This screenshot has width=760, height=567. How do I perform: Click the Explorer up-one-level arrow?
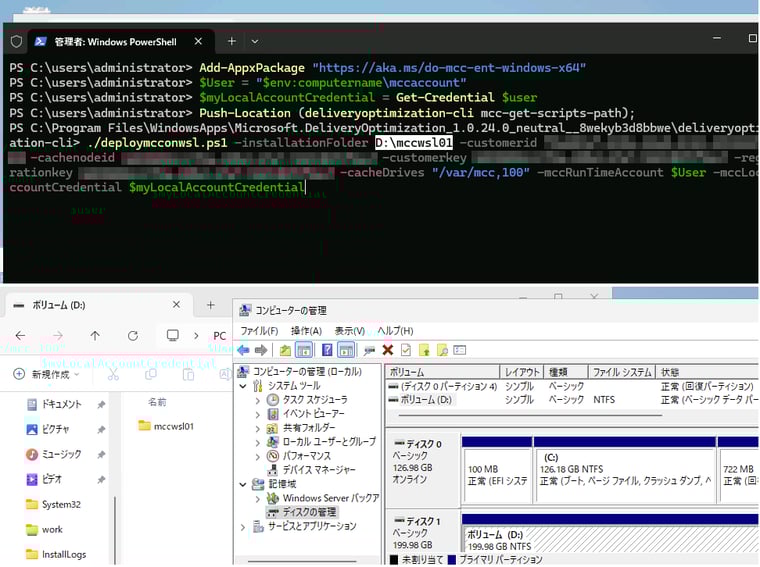(95, 335)
